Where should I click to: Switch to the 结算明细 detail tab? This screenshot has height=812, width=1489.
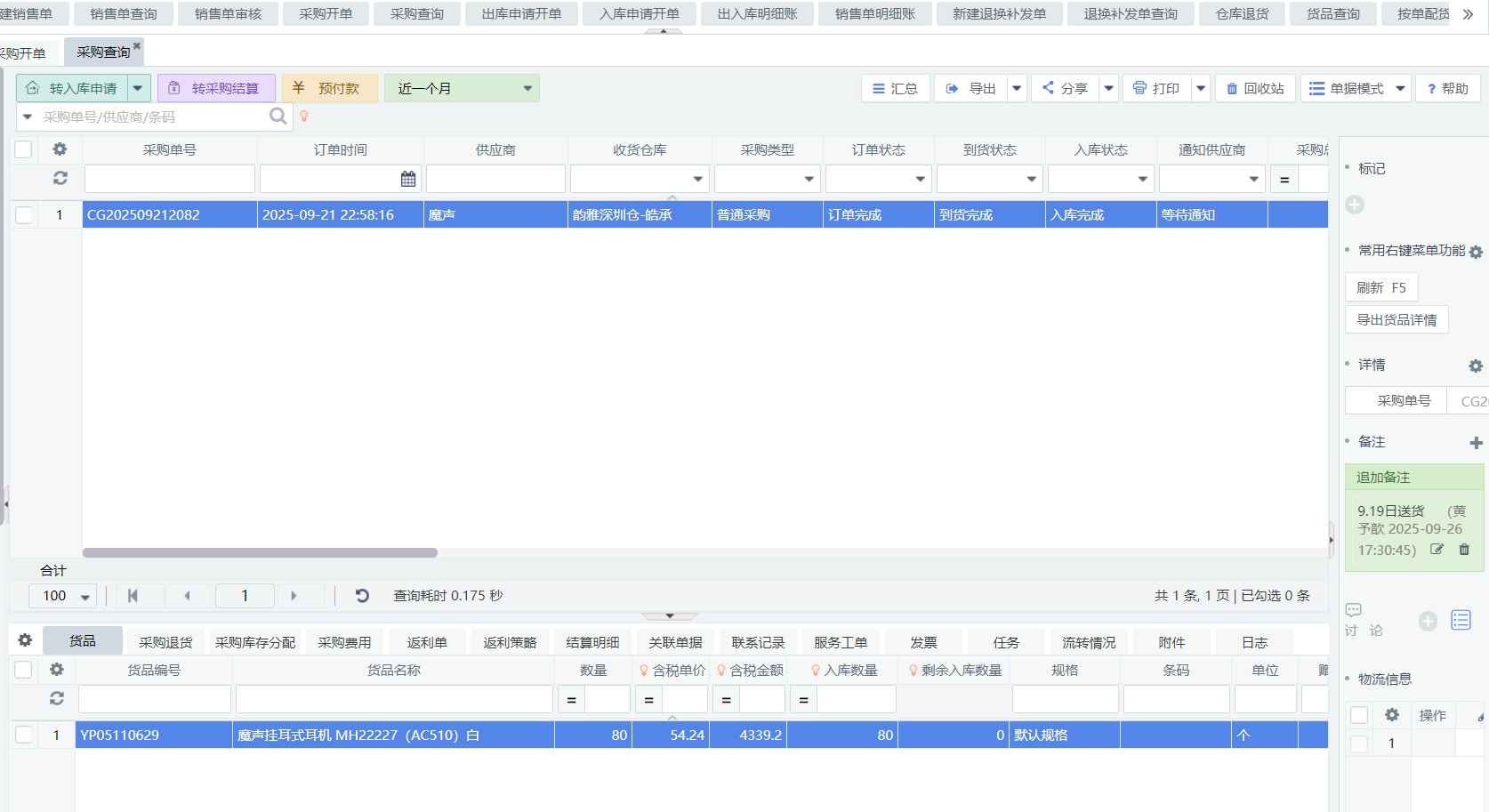click(592, 642)
